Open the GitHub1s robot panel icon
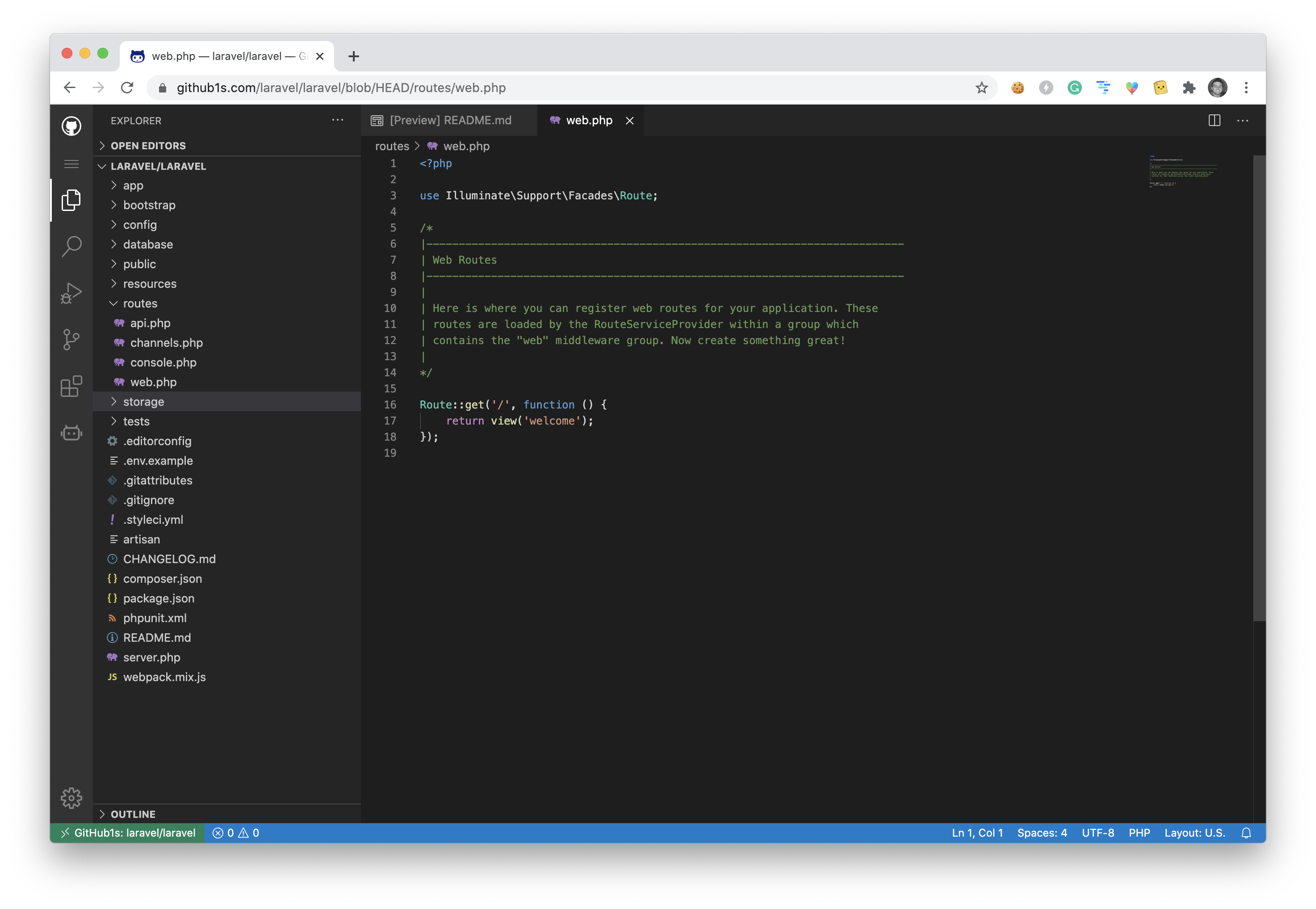 (71, 433)
